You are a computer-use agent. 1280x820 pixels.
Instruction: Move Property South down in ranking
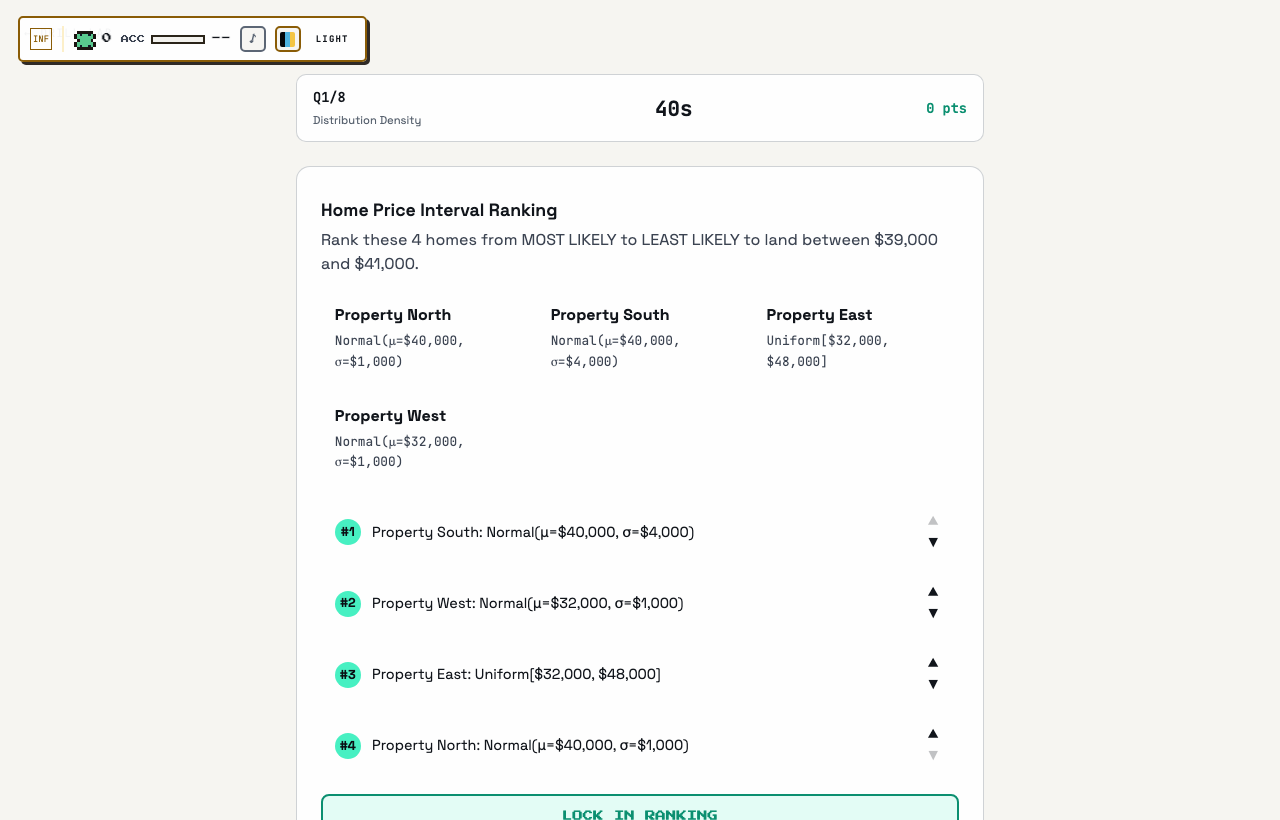point(933,542)
